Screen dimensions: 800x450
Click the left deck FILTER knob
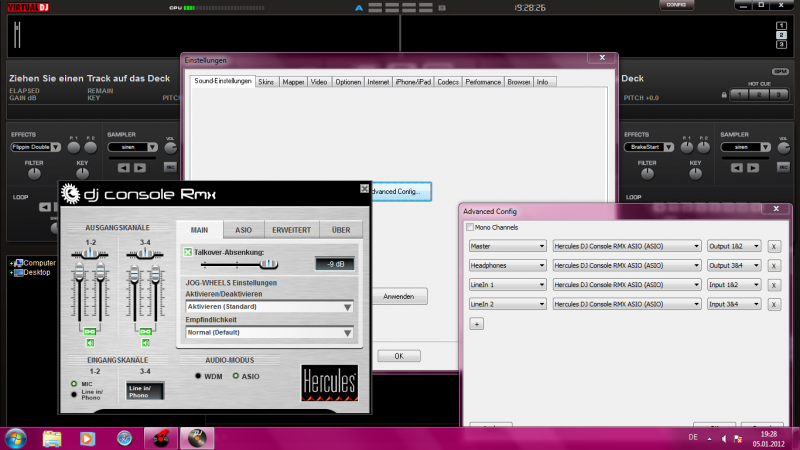34,174
